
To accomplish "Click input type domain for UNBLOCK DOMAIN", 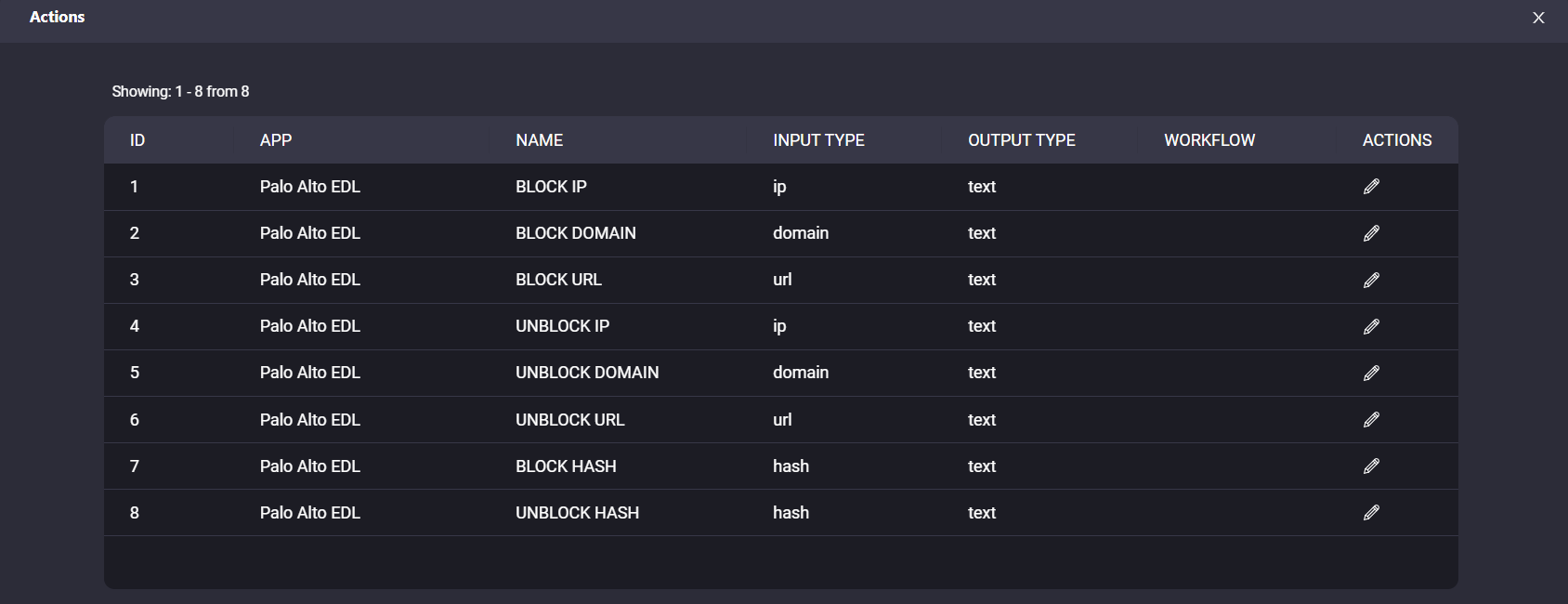I will click(801, 373).
